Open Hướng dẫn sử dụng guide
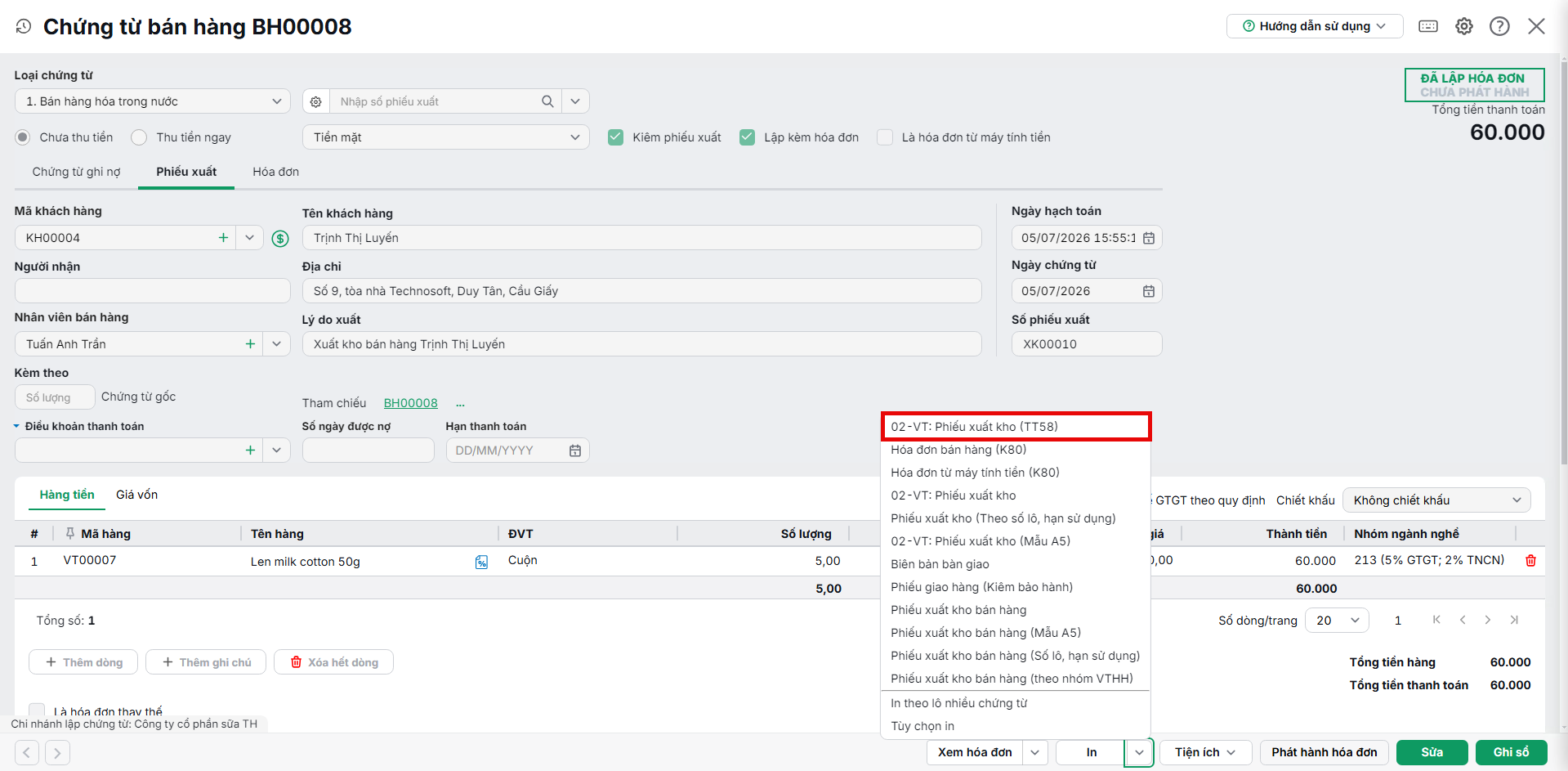Screen dimensions: 1568x771 coord(1315,26)
